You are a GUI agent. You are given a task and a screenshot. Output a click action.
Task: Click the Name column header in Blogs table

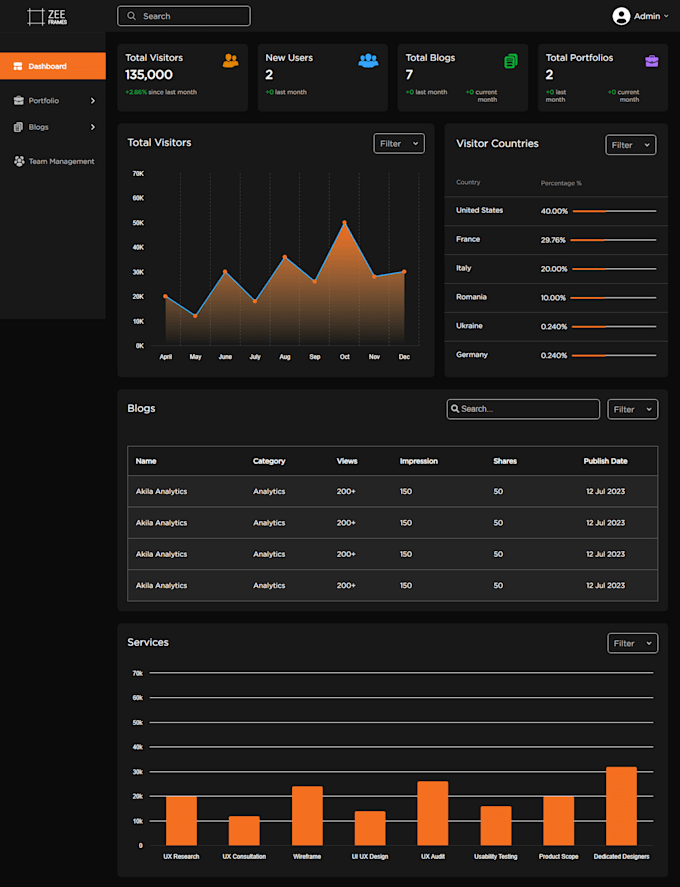[x=146, y=461]
